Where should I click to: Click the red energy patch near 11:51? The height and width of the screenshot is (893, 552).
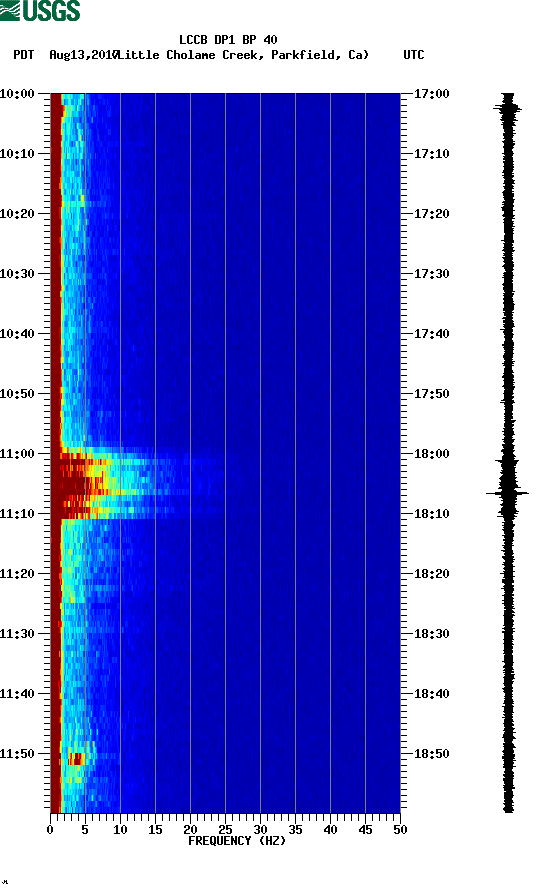coord(77,759)
